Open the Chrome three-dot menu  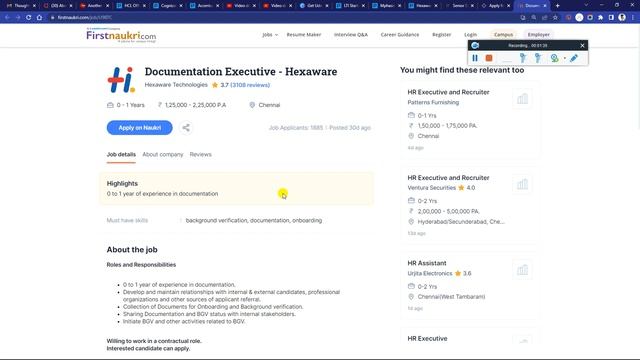[x=633, y=18]
